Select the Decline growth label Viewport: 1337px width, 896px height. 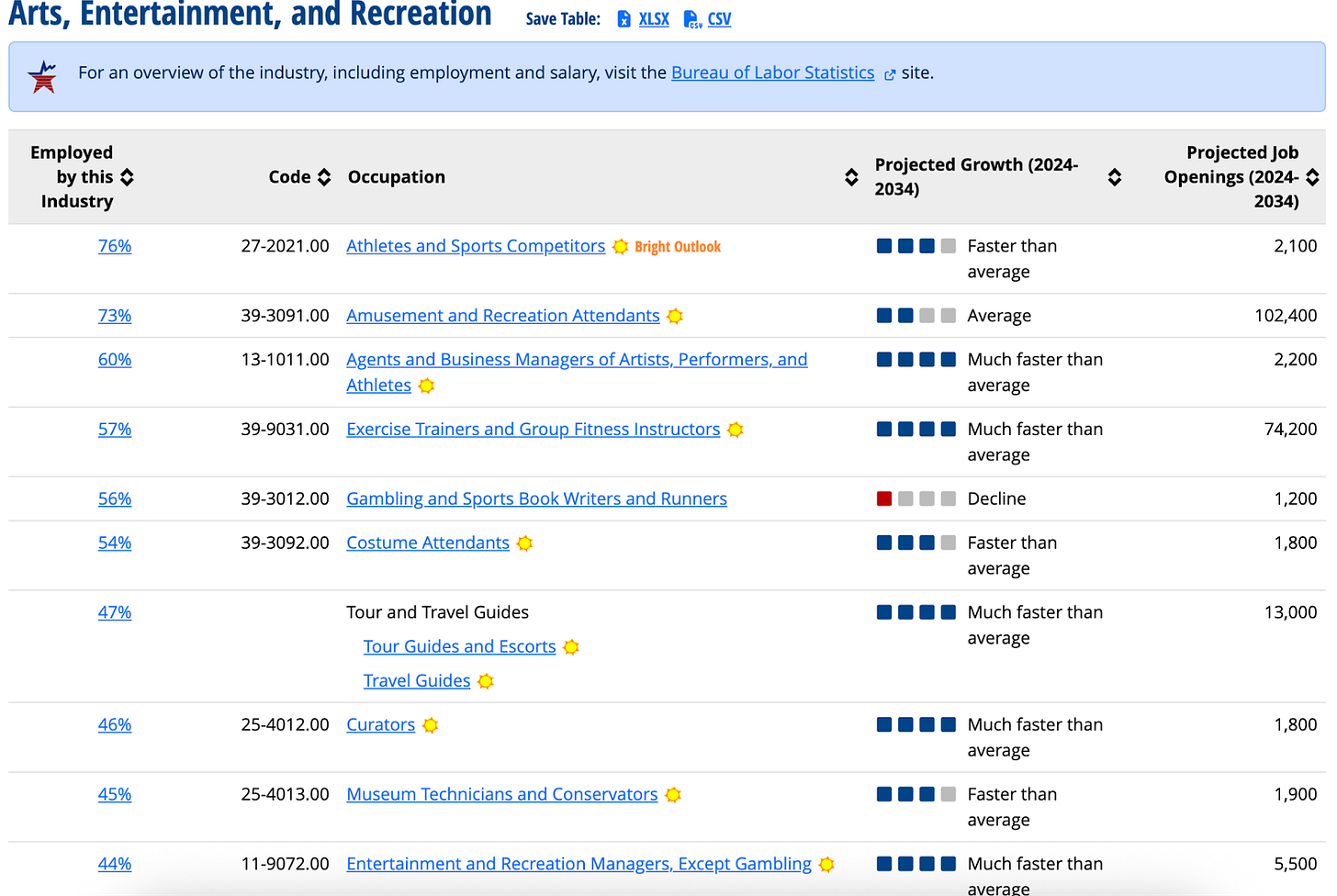point(996,499)
